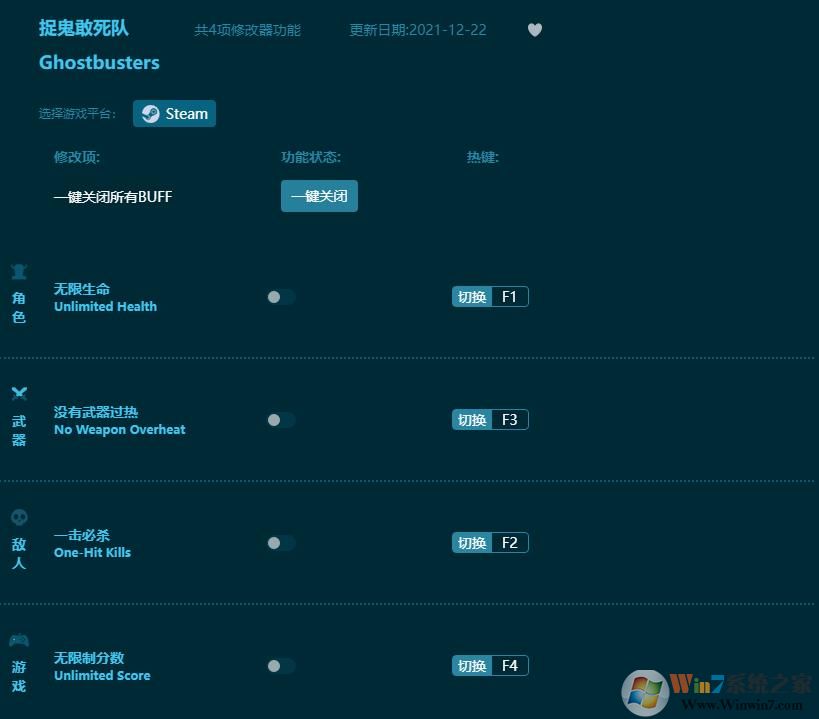Enable the Unlimited Score toggle
The height and width of the screenshot is (719, 819).
280,666
